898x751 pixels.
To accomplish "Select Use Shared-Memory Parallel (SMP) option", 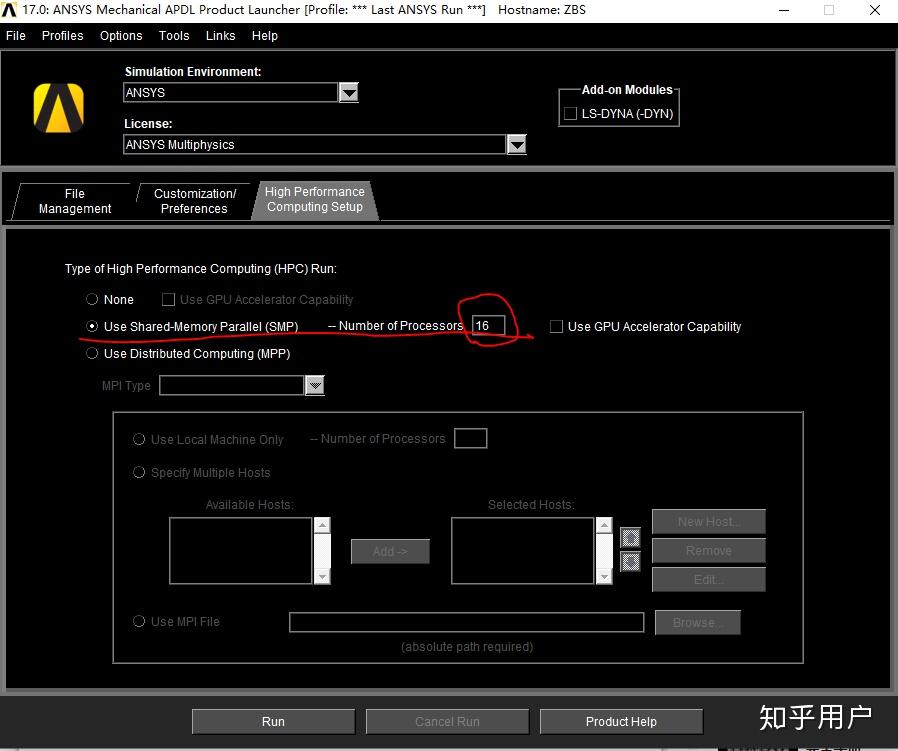I will pyautogui.click(x=92, y=326).
